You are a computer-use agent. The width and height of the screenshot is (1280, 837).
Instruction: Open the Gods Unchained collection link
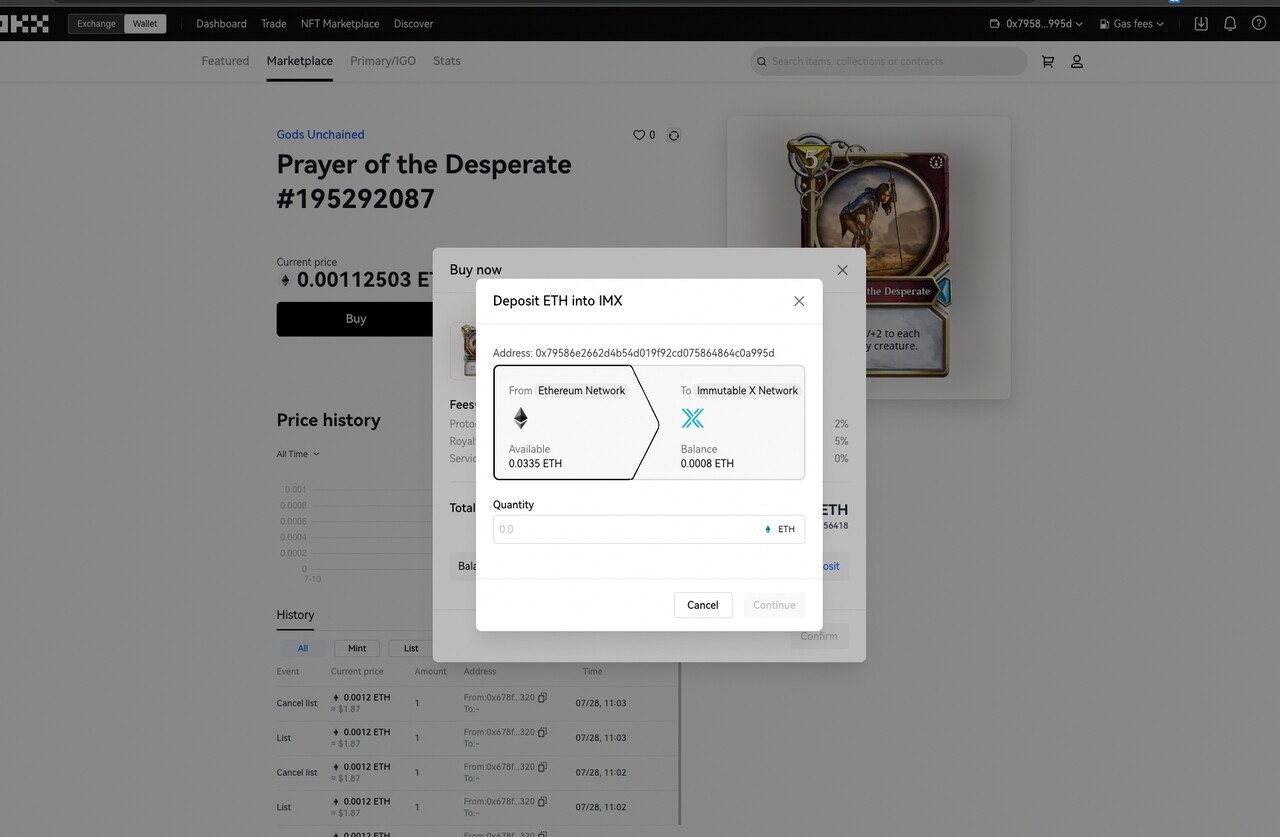(320, 135)
